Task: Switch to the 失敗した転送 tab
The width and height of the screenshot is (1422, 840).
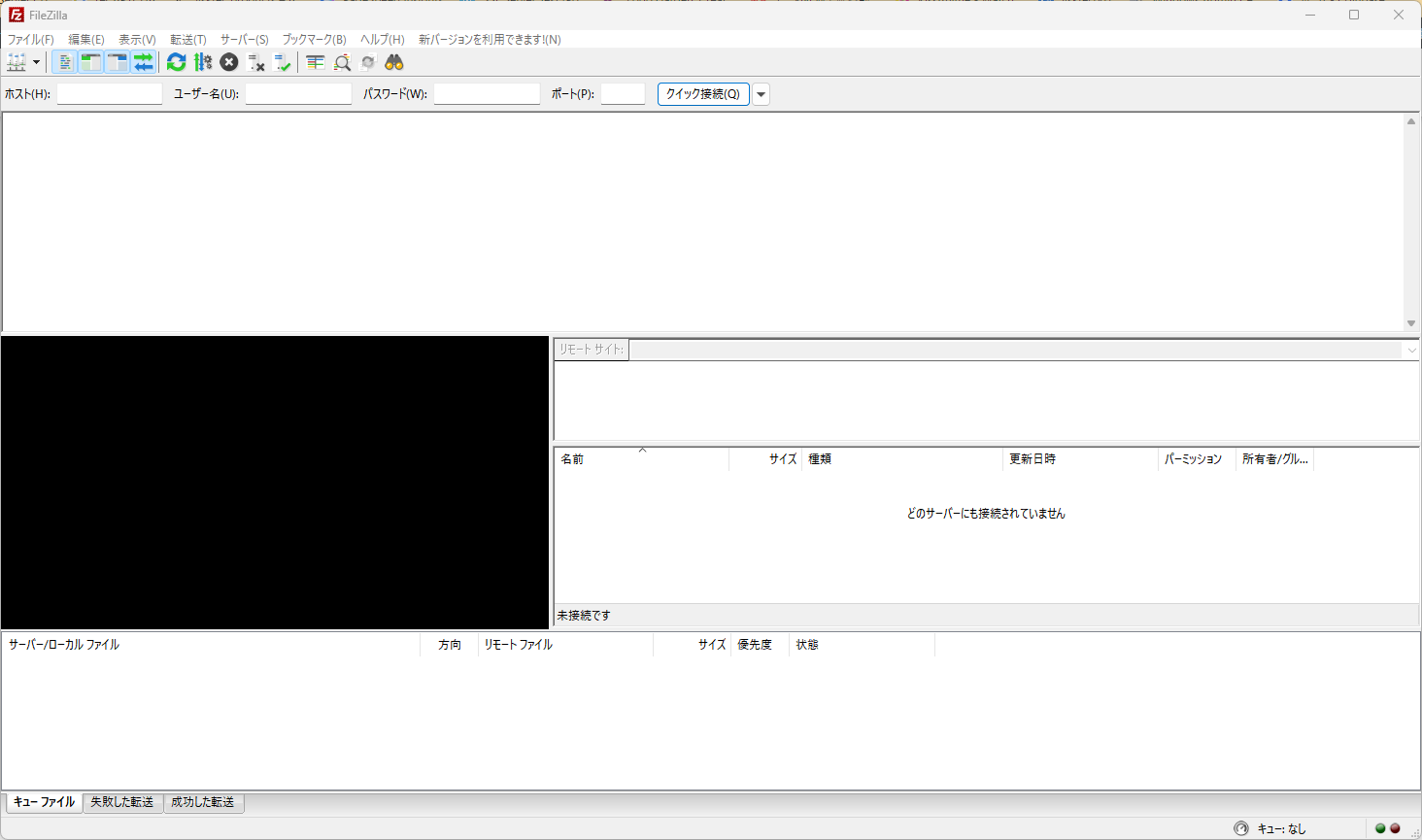Action: (122, 802)
